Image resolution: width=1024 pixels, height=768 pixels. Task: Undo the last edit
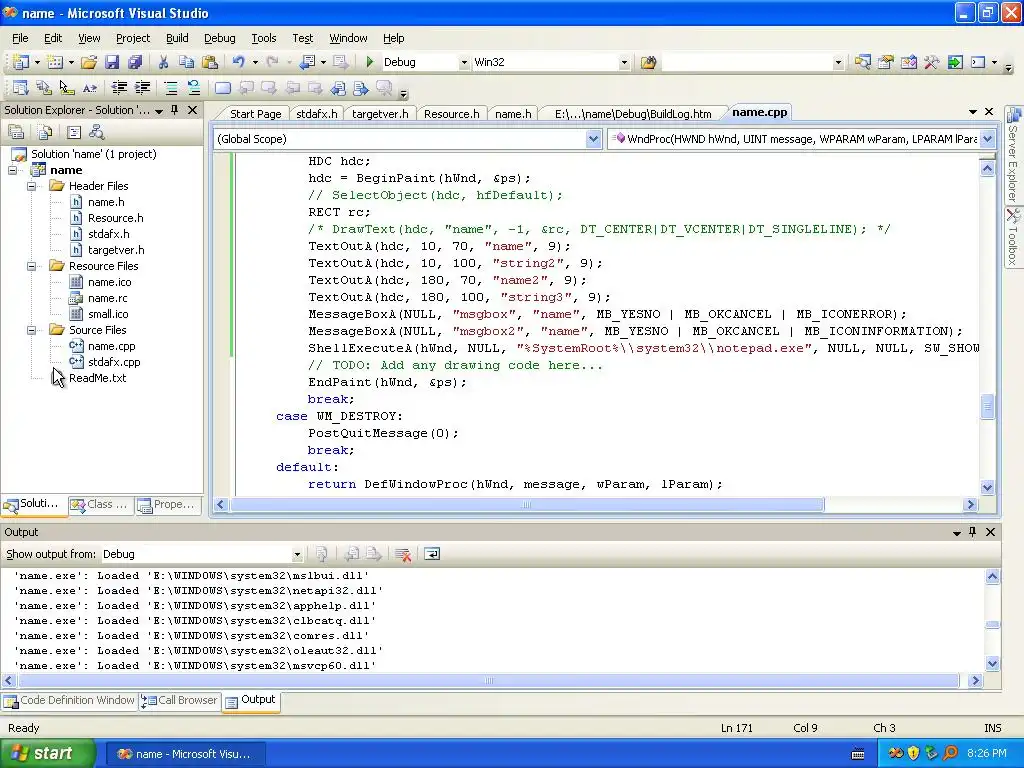238,62
